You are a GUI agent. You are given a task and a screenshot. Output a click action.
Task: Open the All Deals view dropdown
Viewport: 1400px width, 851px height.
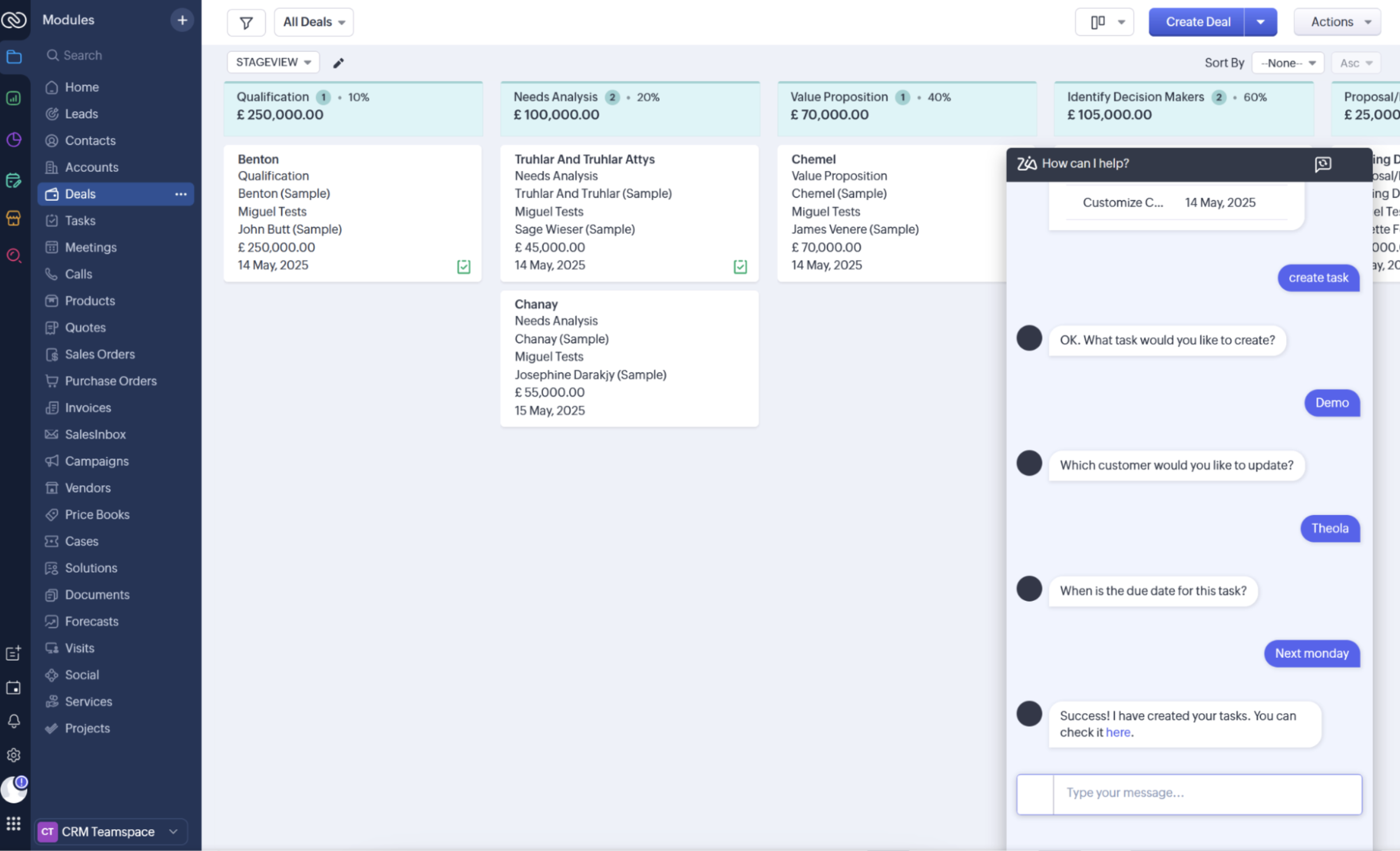314,22
